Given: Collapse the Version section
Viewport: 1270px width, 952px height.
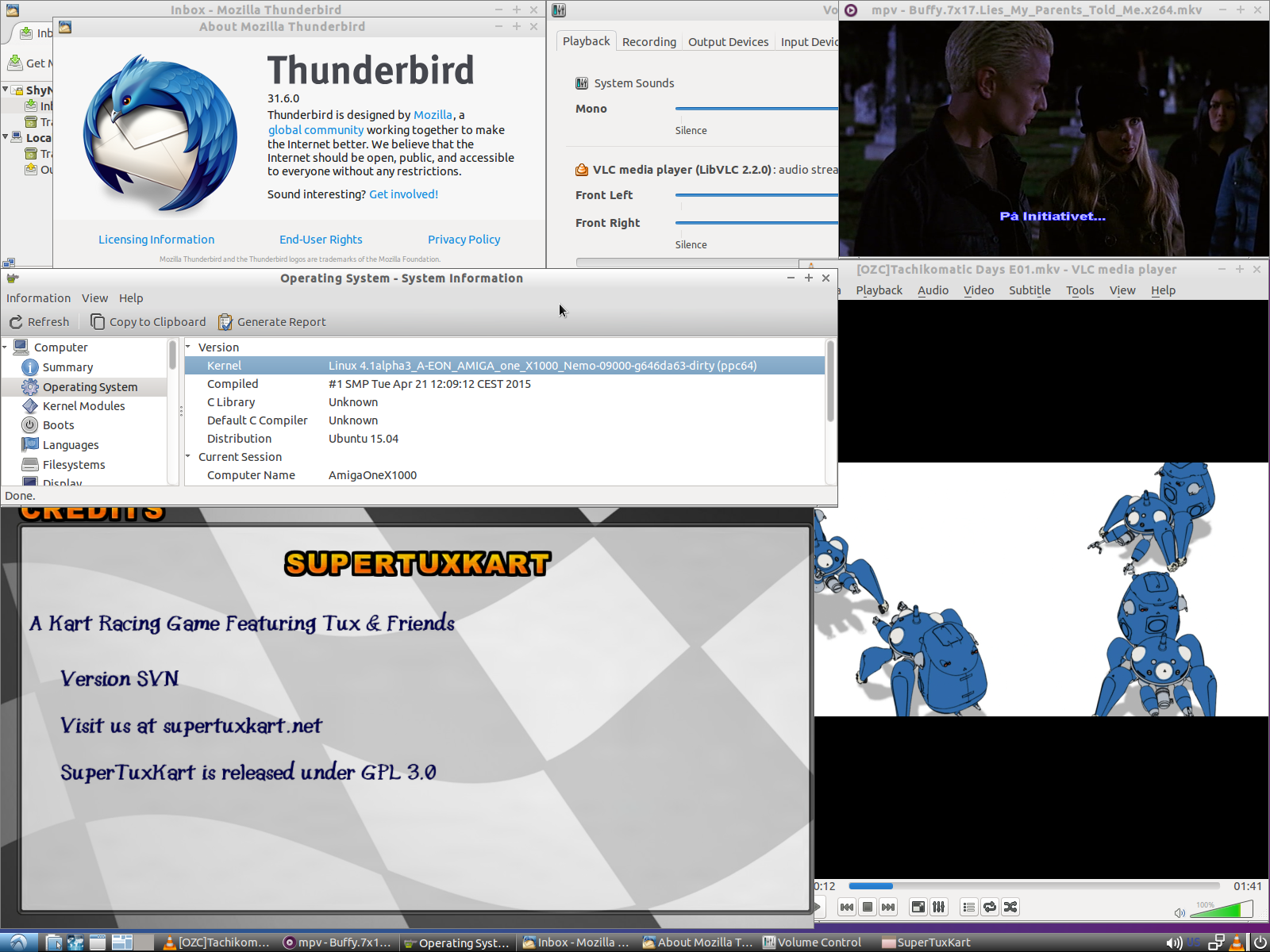Looking at the screenshot, I should point(189,347).
